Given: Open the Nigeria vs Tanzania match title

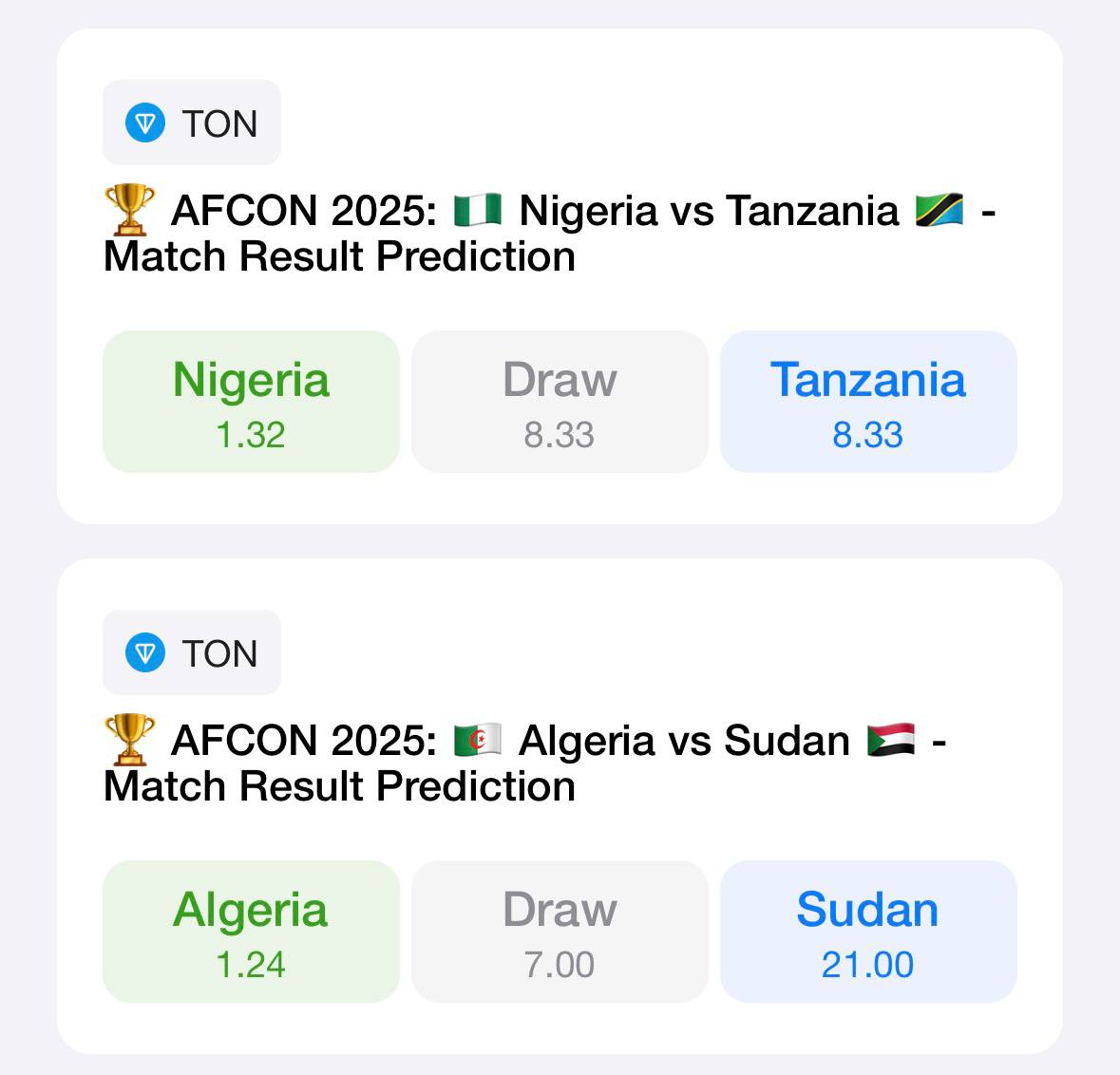Looking at the screenshot, I should coord(709,211).
